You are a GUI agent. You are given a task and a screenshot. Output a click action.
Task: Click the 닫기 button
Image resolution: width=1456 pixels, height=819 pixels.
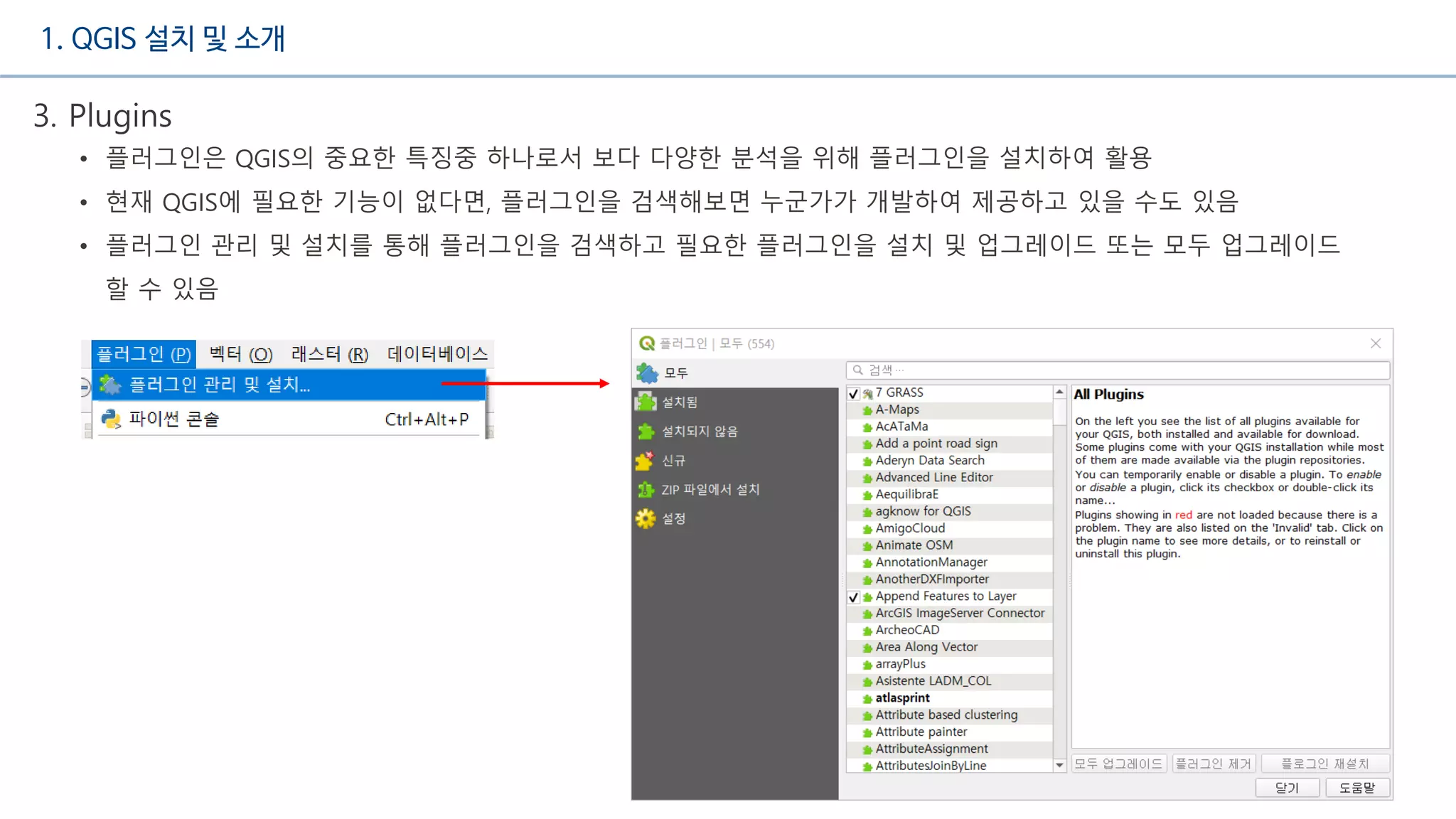tap(1288, 788)
